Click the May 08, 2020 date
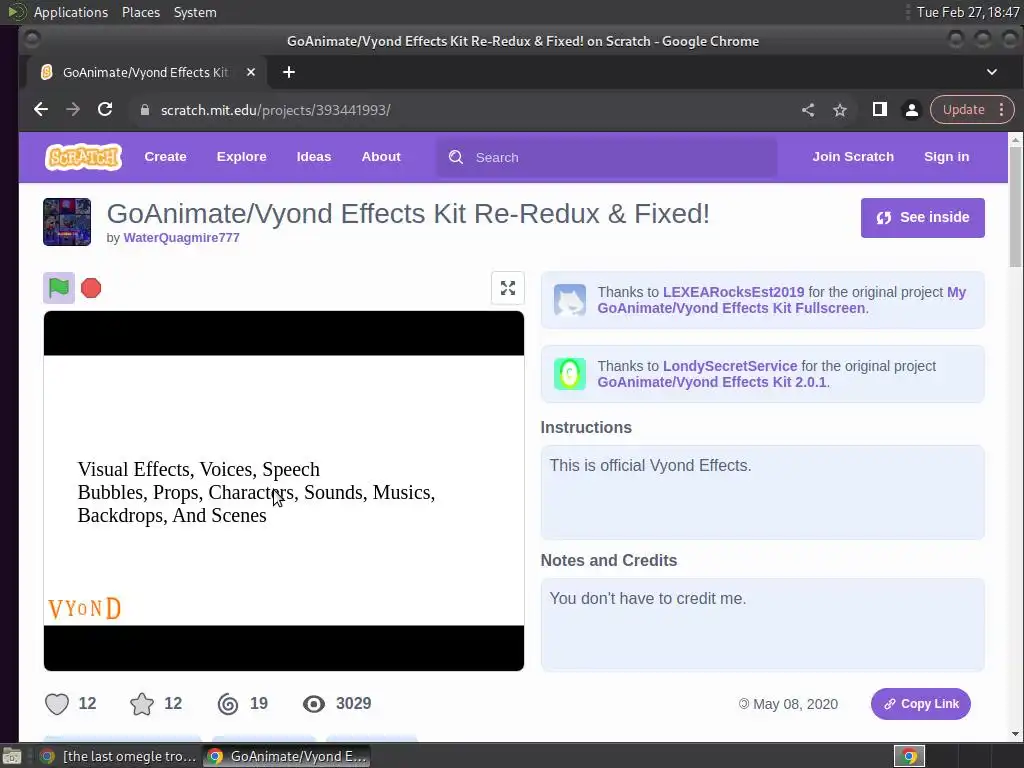The height and width of the screenshot is (768, 1024). tap(795, 704)
